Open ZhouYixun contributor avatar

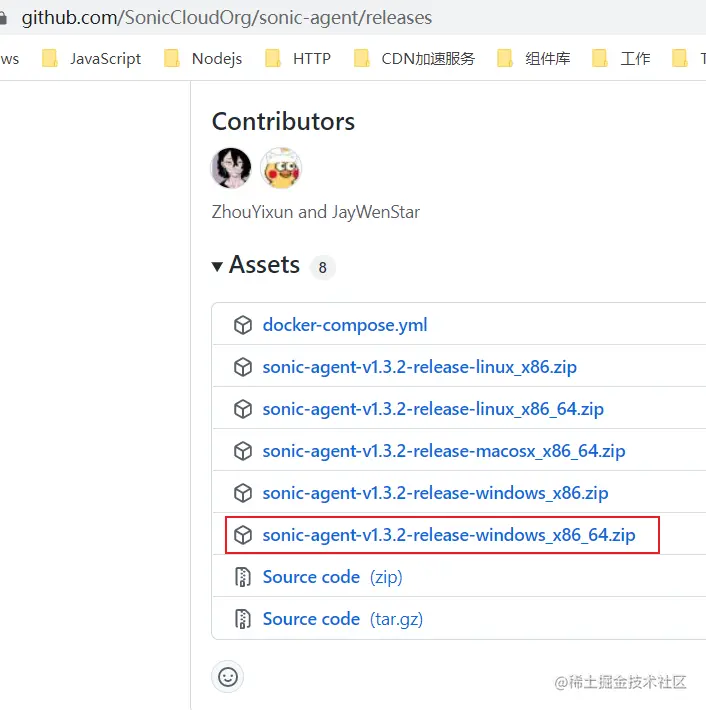pyautogui.click(x=231, y=168)
